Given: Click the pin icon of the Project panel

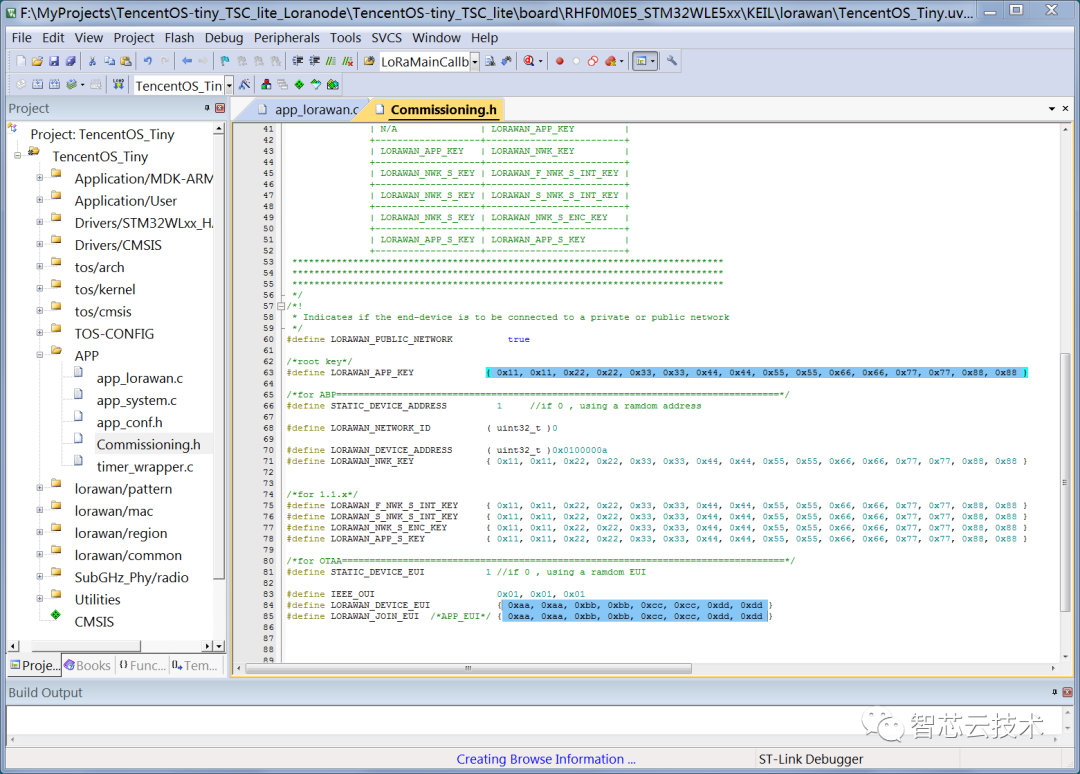Looking at the screenshot, I should pos(207,108).
